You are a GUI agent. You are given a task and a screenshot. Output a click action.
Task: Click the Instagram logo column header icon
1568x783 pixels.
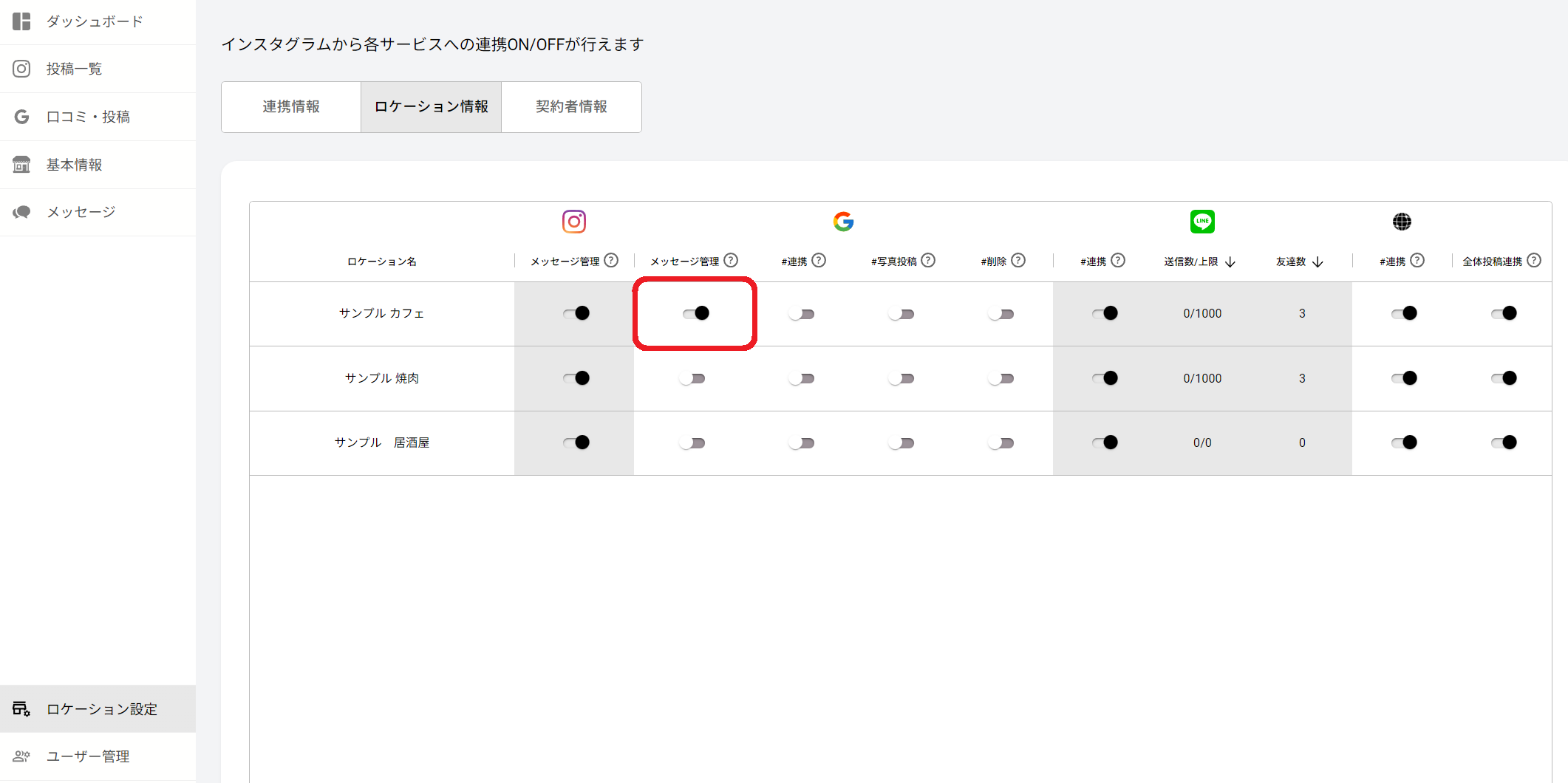click(573, 222)
